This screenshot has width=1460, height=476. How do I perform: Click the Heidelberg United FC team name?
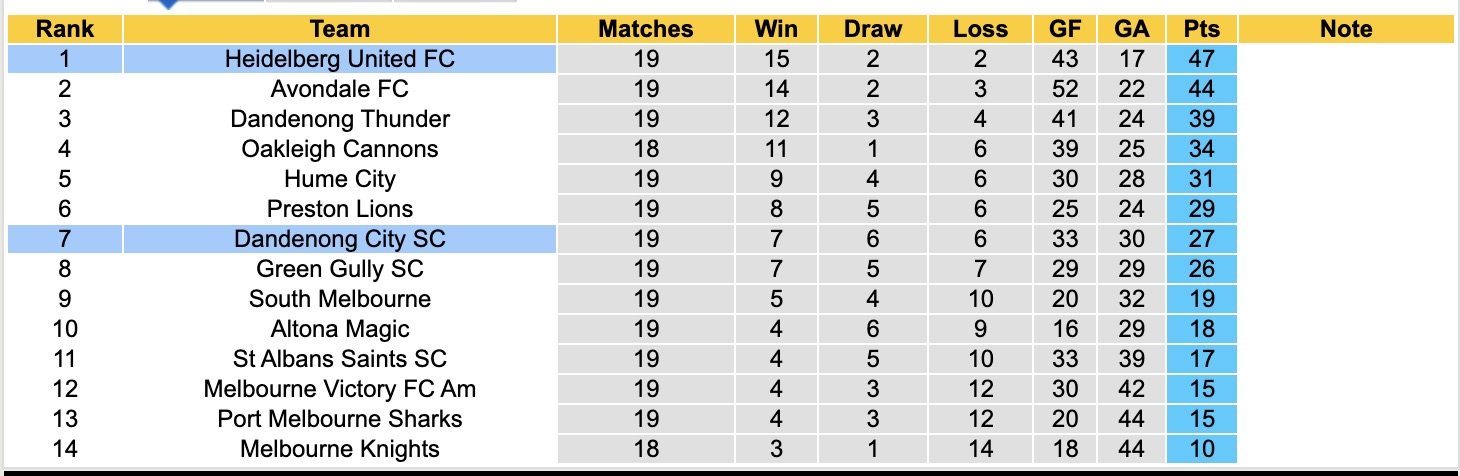(x=339, y=59)
